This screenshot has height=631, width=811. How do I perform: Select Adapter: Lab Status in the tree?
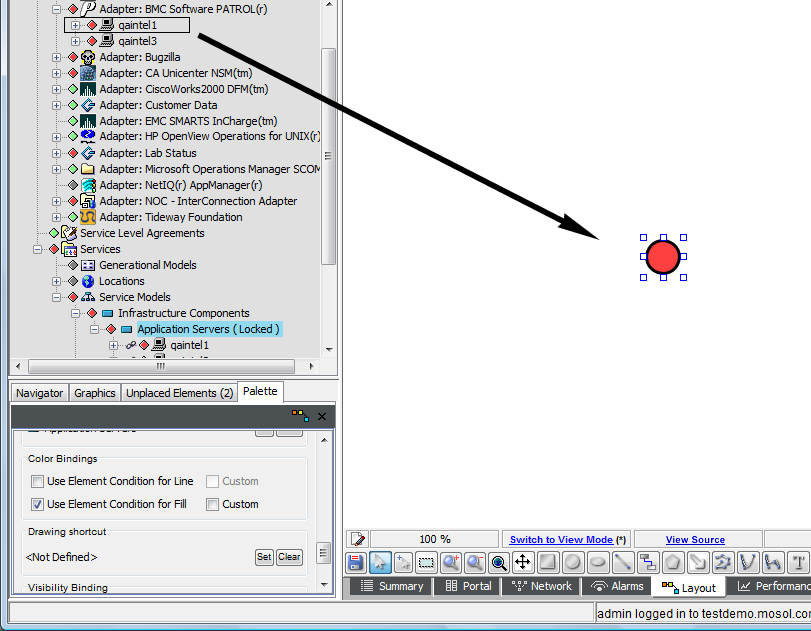coord(148,153)
